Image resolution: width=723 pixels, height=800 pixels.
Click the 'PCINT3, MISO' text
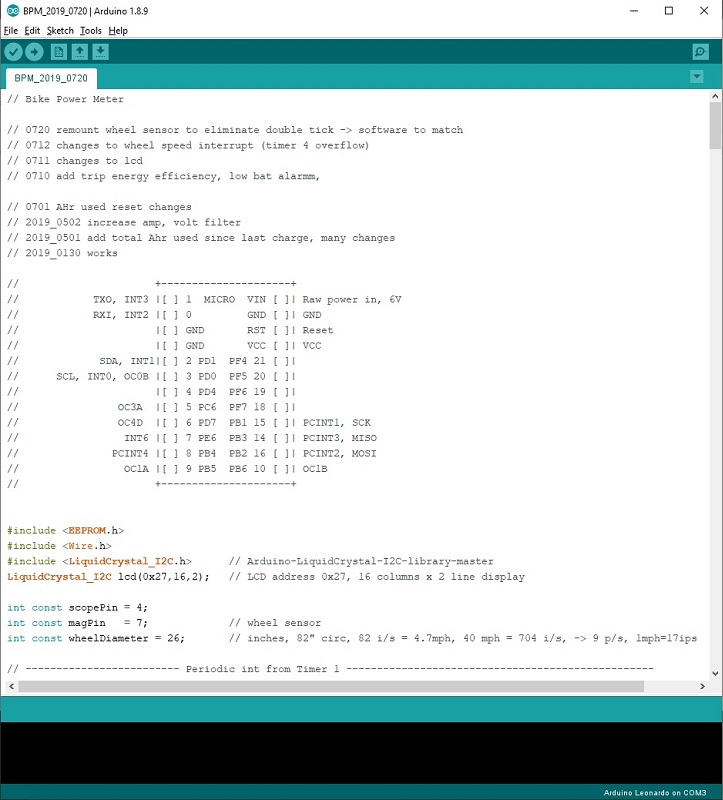340,438
